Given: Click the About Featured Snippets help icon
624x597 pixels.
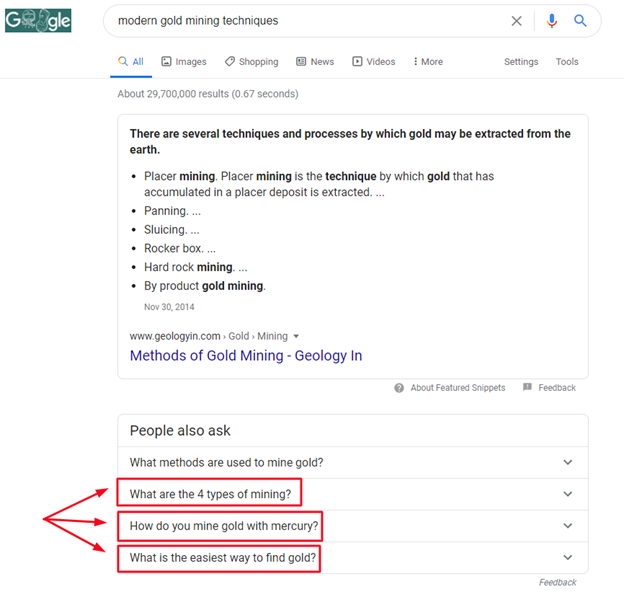Looking at the screenshot, I should pos(399,388).
